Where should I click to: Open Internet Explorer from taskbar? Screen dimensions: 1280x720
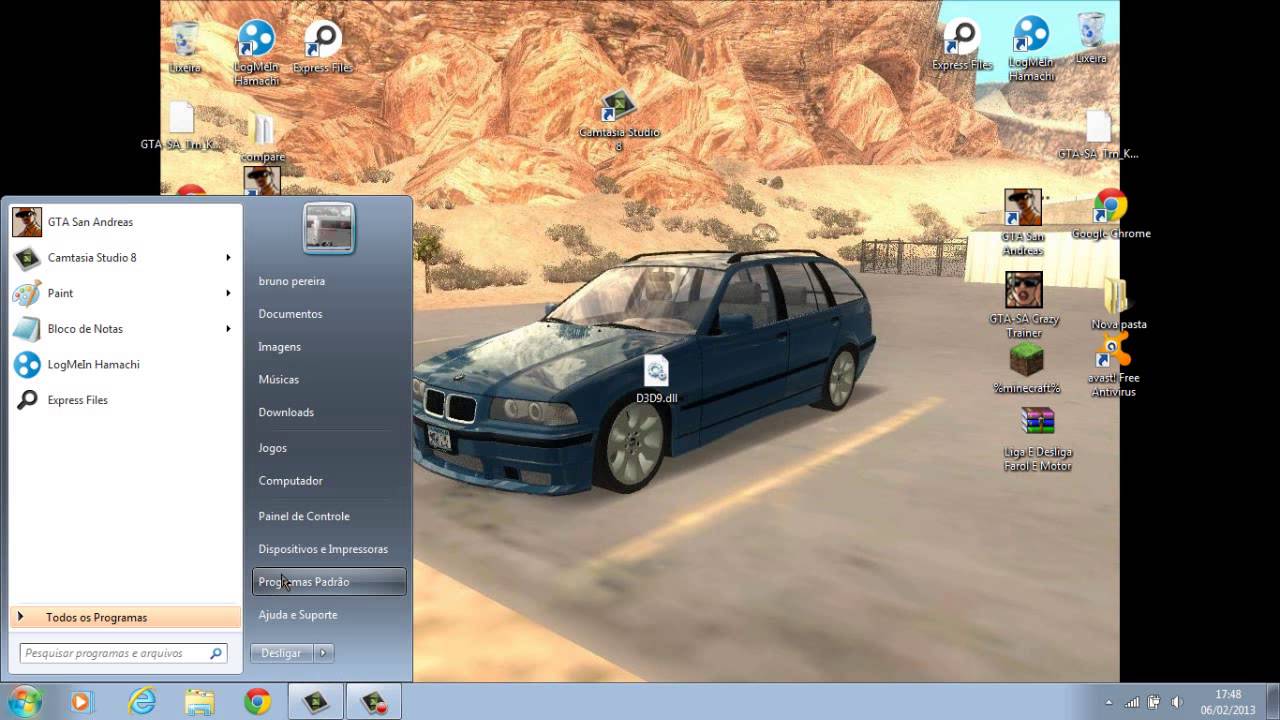(142, 702)
